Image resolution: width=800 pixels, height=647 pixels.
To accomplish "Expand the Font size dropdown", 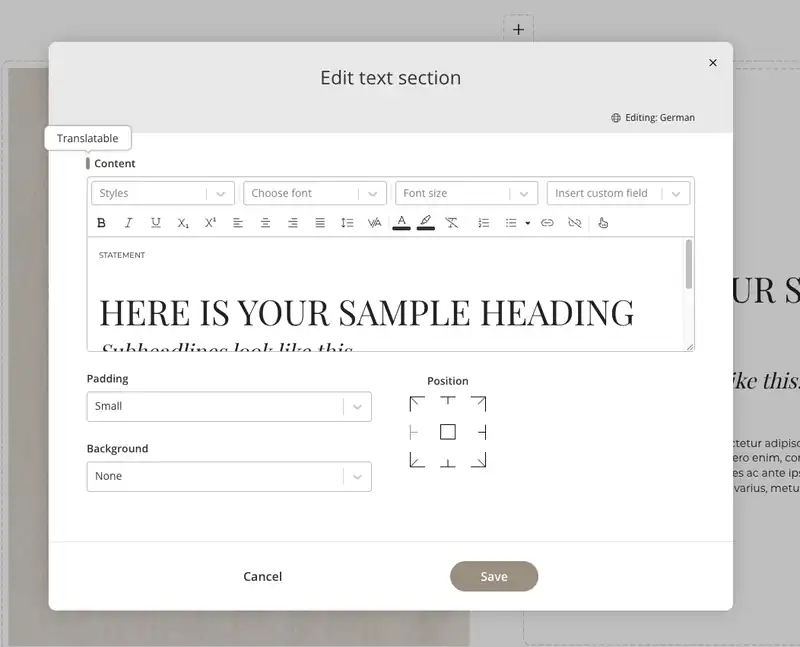I will tap(466, 193).
